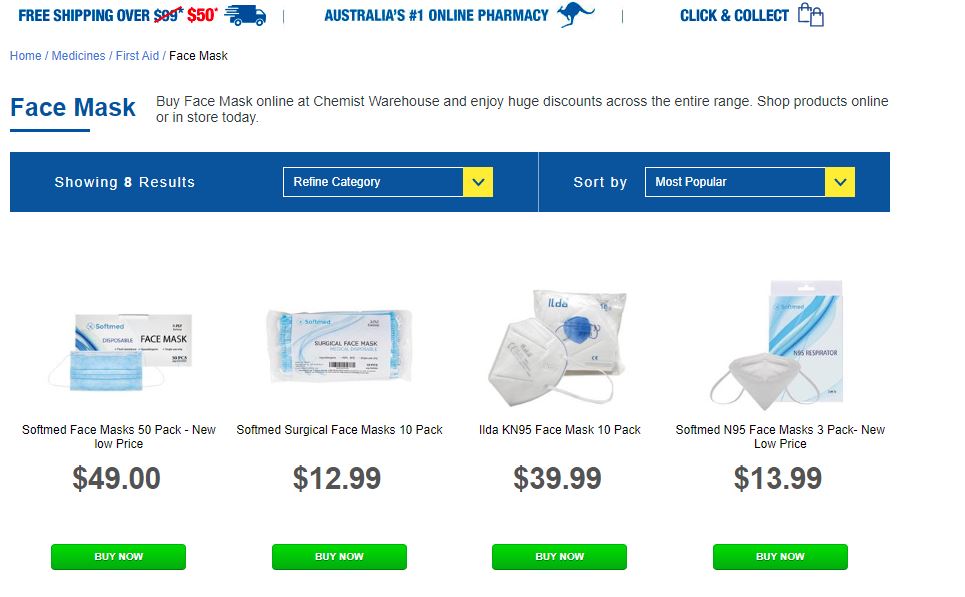
Task: Open the First Aid breadcrumb link
Action: 140,56
